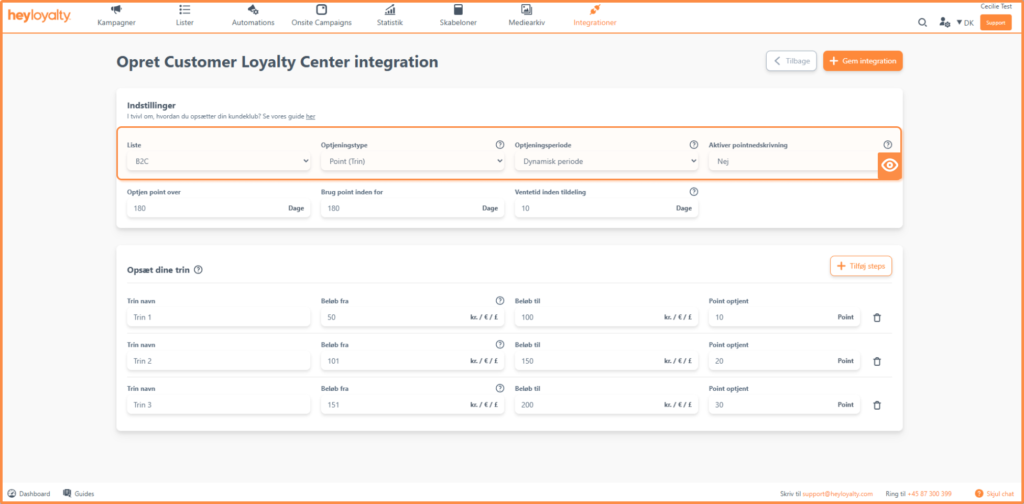This screenshot has width=1024, height=504.
Task: Add a new step with Tilføj steps
Action: (x=861, y=266)
